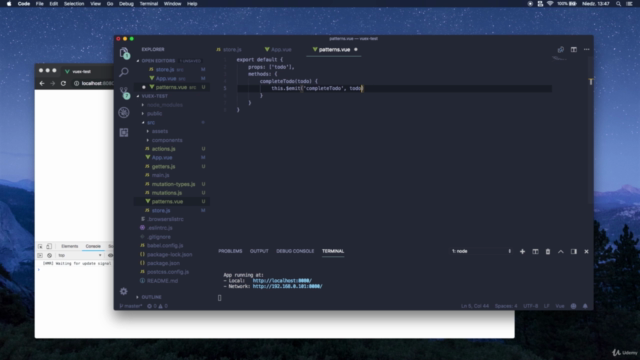Click the open changes icon in editor toolbar

click(561, 49)
